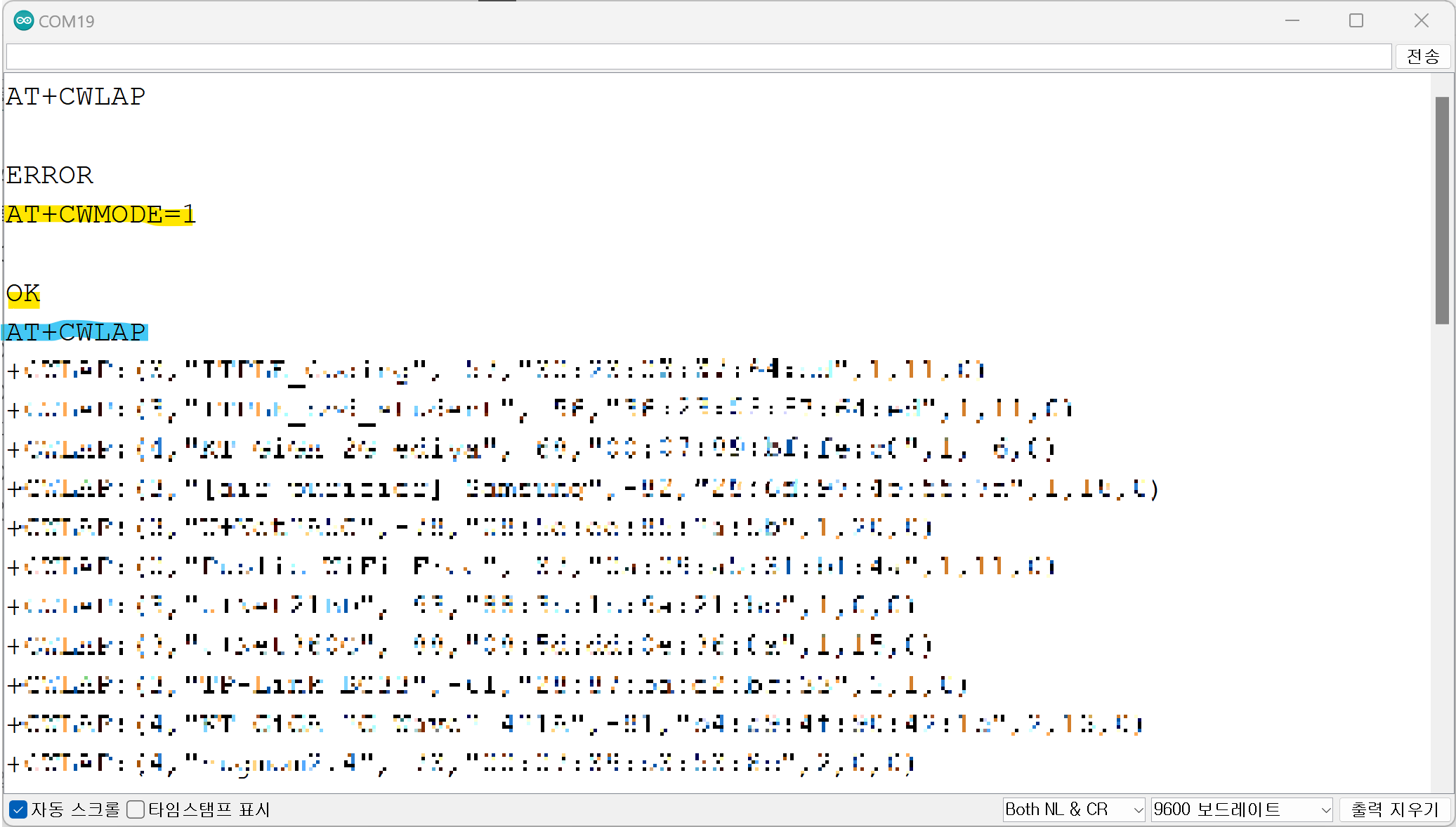Toggle the 자동 스크롤 autoscroll checkbox
1456x827 pixels.
(19, 809)
